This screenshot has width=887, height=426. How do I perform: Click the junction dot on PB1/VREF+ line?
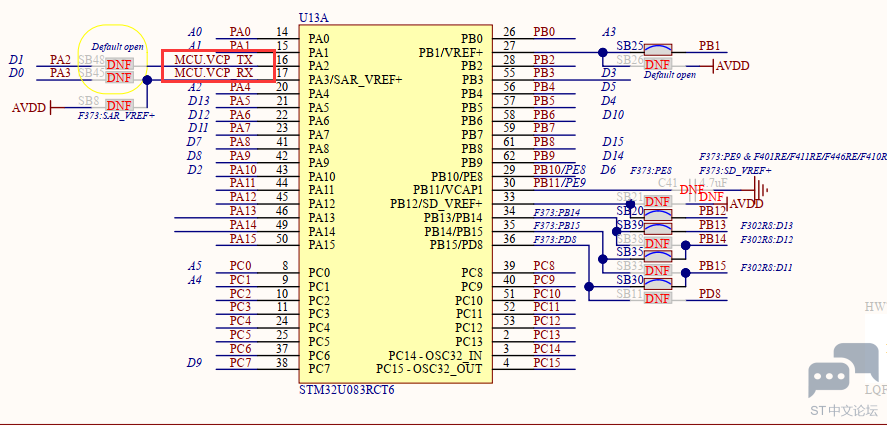(603, 53)
